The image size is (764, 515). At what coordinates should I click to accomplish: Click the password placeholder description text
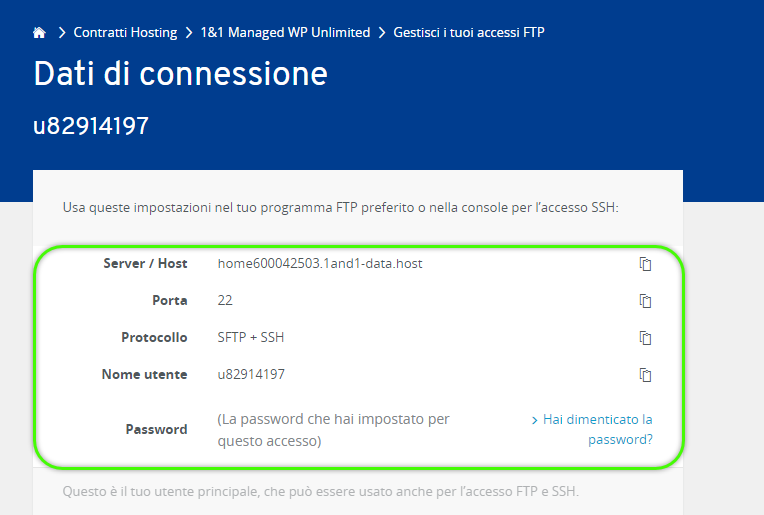coord(333,430)
